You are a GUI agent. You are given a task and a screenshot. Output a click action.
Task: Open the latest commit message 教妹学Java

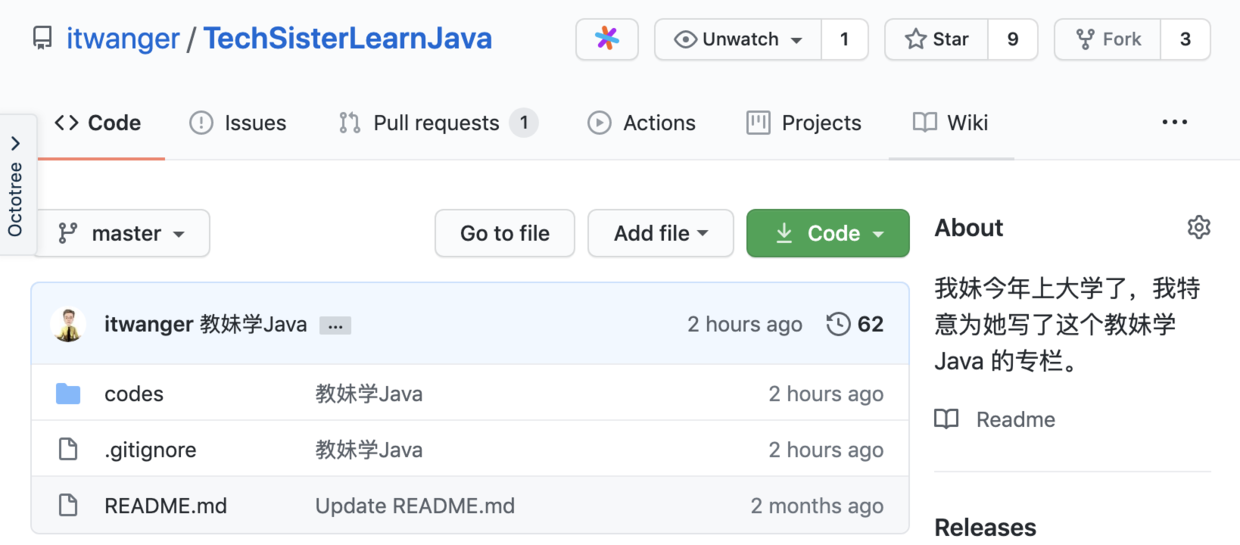tap(254, 324)
